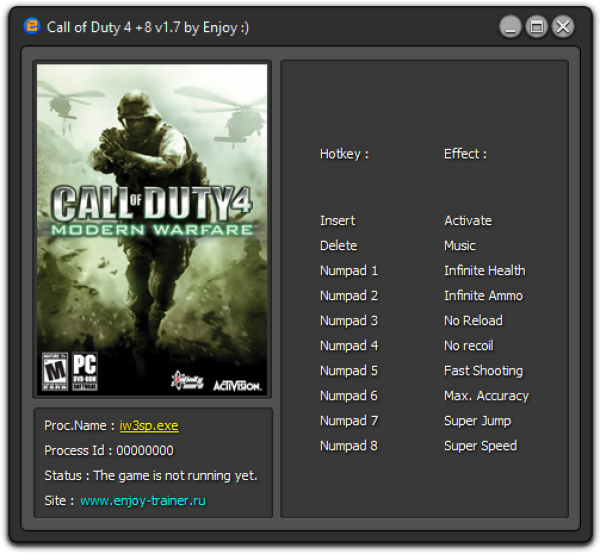Click the 'Effect :' column header
Image resolution: width=600 pixels, height=554 pixels.
click(x=465, y=154)
